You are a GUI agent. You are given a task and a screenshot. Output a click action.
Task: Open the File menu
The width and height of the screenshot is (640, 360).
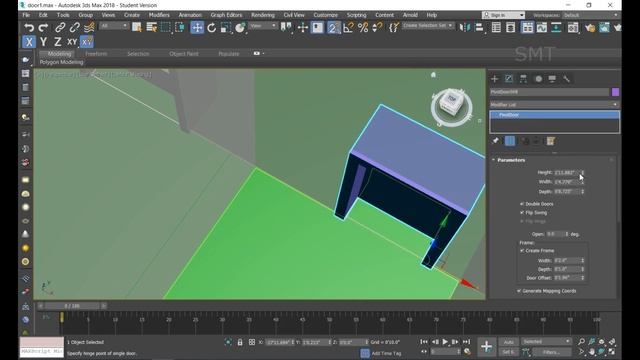(x=26, y=15)
